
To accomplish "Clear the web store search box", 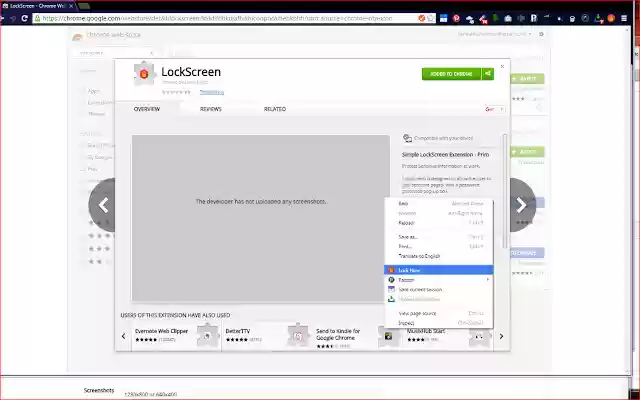I will point(151,53).
